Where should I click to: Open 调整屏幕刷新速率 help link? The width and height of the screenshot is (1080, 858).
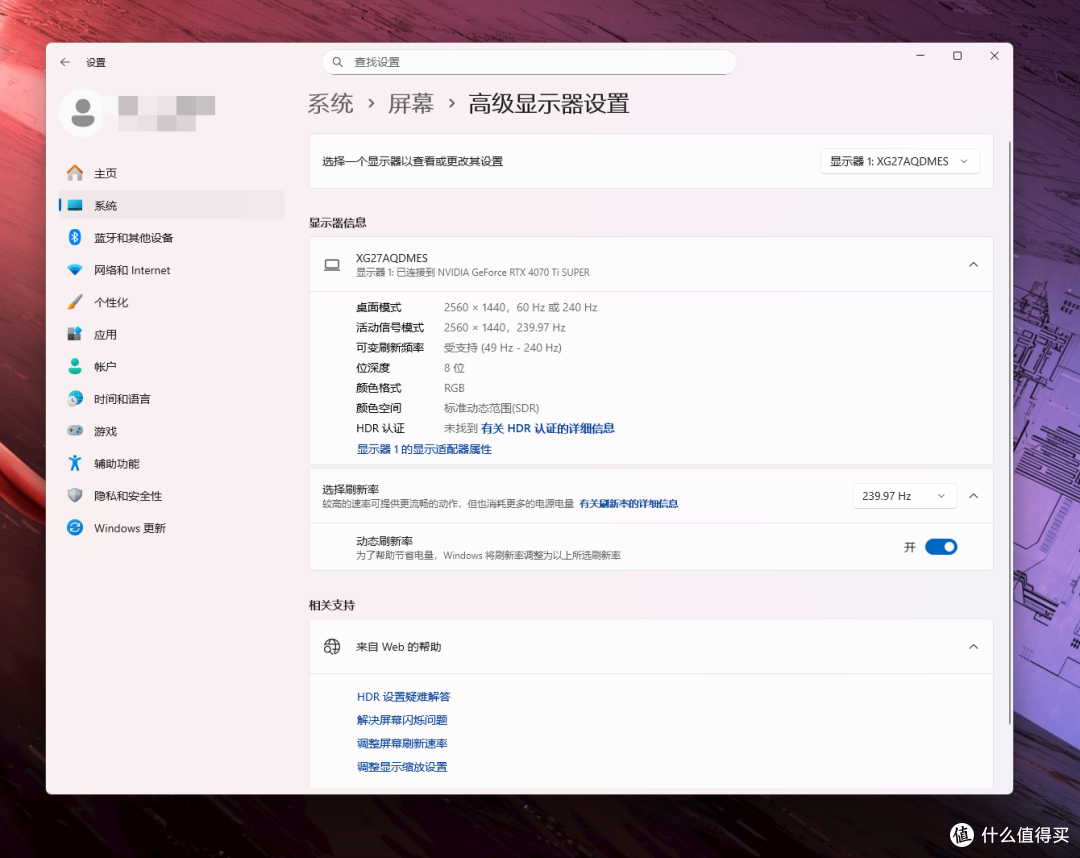[402, 743]
